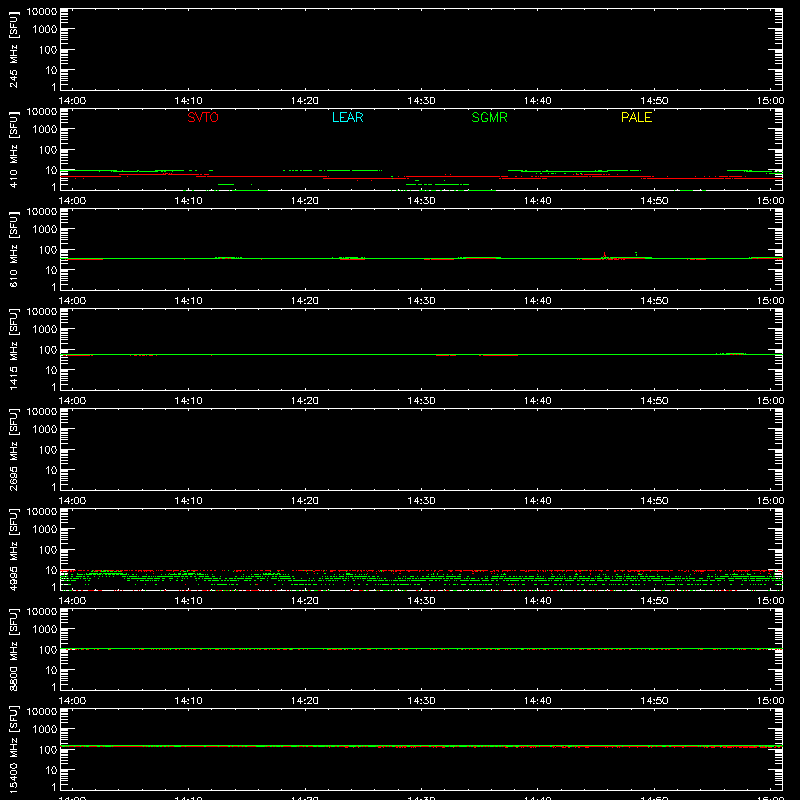Click the red spike in the 610 MHz plot

(605, 255)
